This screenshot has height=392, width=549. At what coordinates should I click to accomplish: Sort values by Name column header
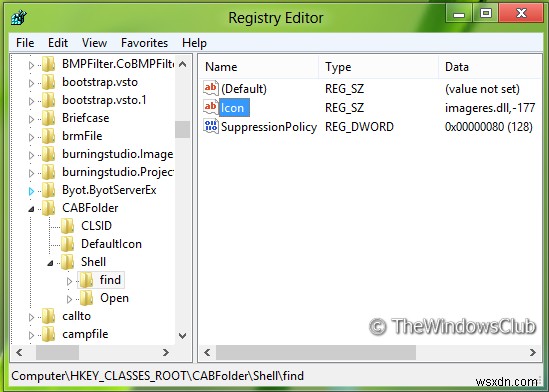point(258,66)
